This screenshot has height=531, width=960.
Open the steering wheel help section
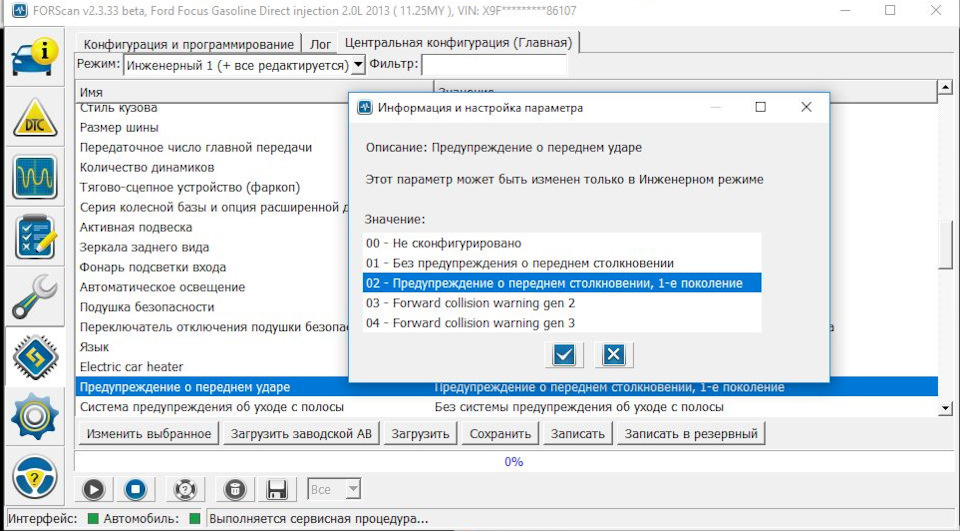(35, 476)
